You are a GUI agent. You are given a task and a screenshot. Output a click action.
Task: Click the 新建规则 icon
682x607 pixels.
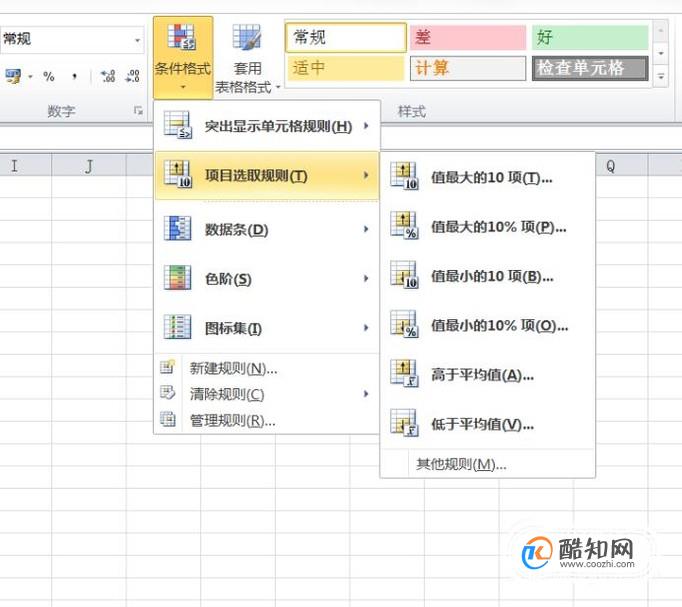coord(167,367)
